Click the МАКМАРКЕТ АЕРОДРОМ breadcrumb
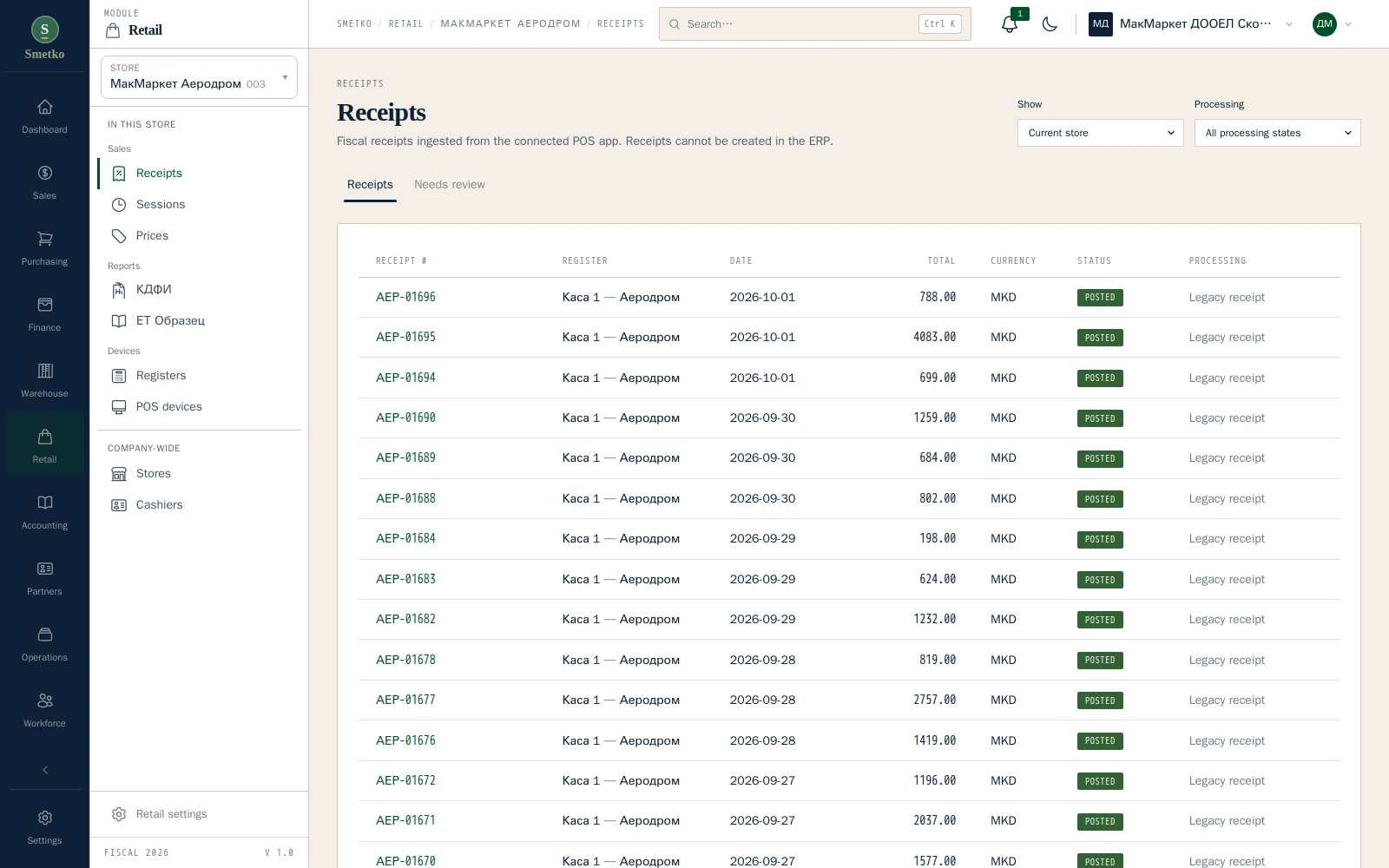The height and width of the screenshot is (868, 1389). (x=510, y=24)
